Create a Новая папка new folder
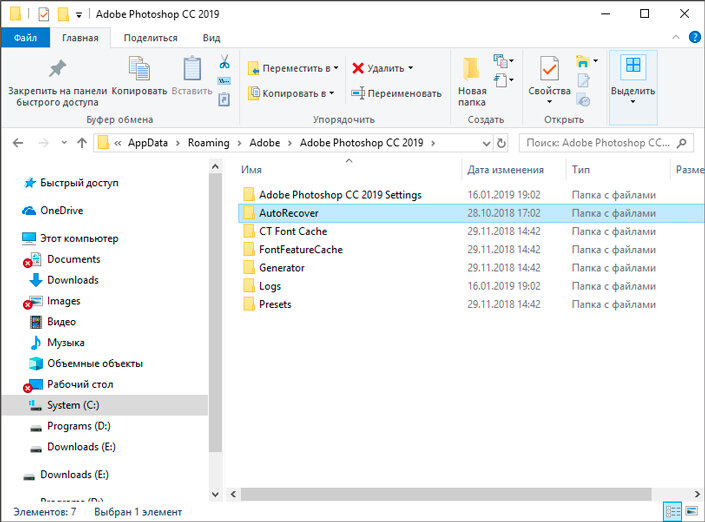This screenshot has height=522, width=705. (471, 81)
